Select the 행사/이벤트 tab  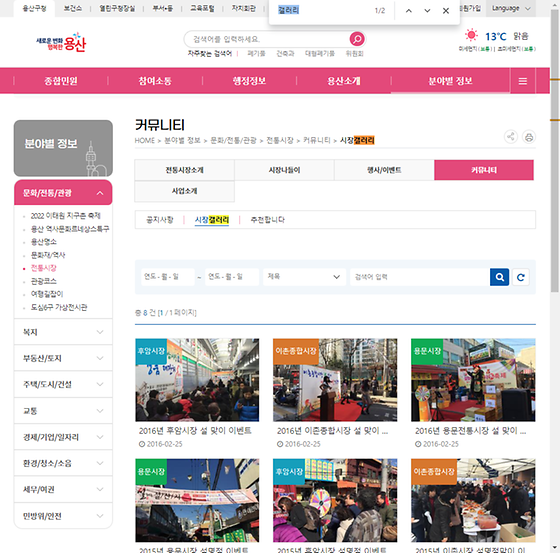pyautogui.click(x=384, y=170)
